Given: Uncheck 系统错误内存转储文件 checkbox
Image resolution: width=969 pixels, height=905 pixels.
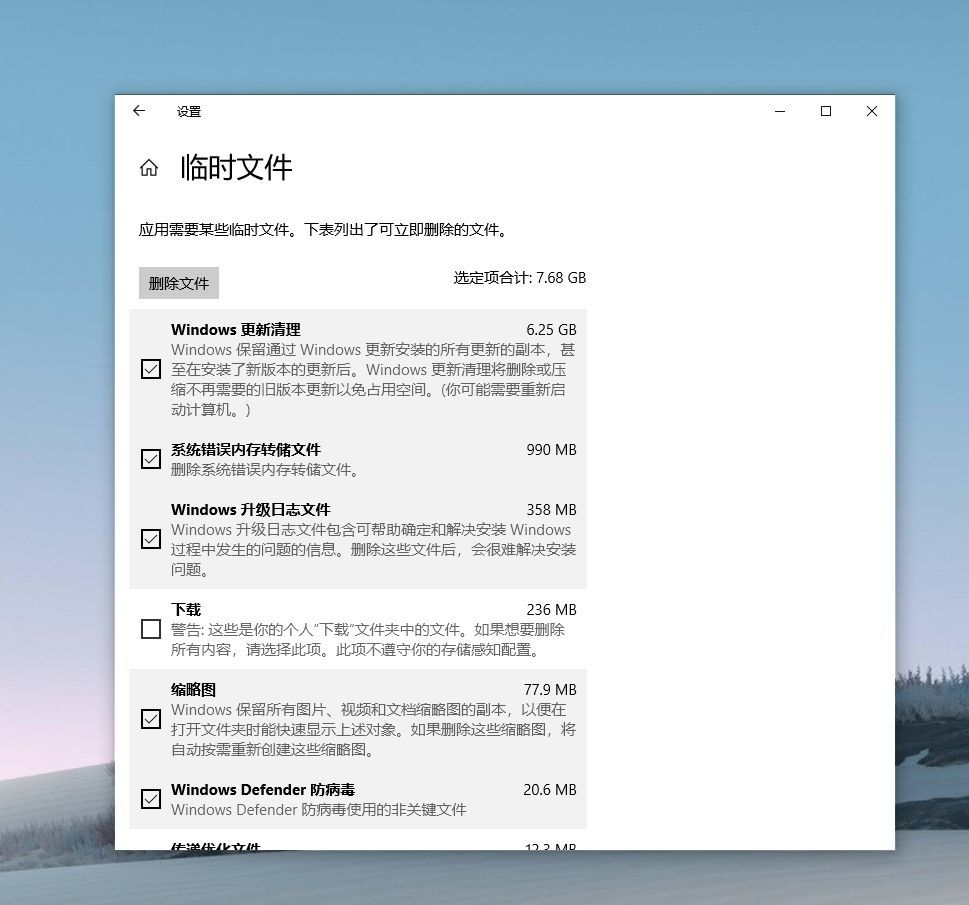Looking at the screenshot, I should click(x=151, y=459).
